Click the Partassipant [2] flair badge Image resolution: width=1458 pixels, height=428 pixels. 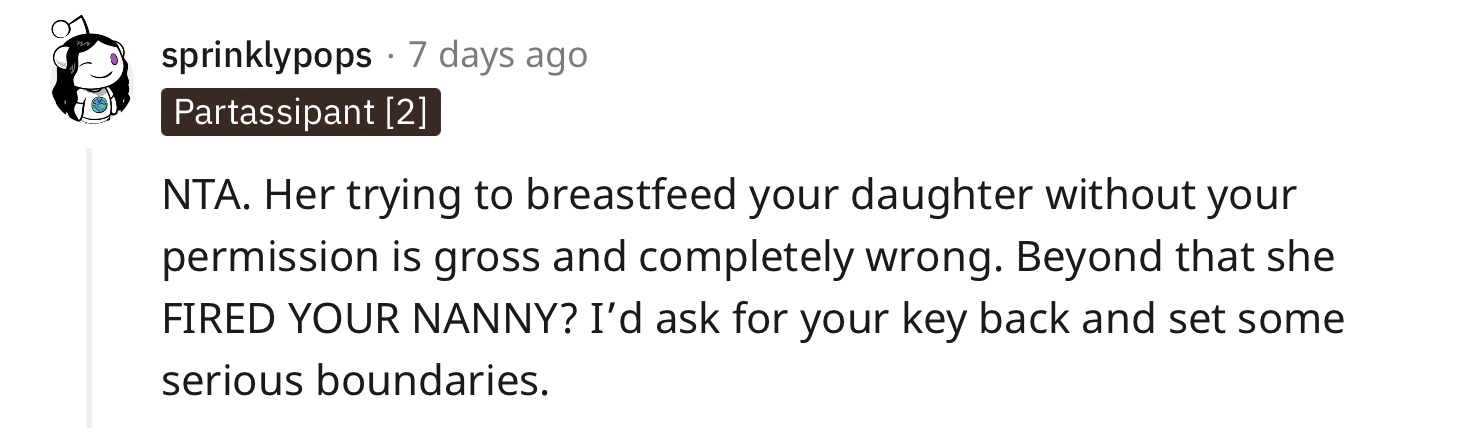[301, 114]
